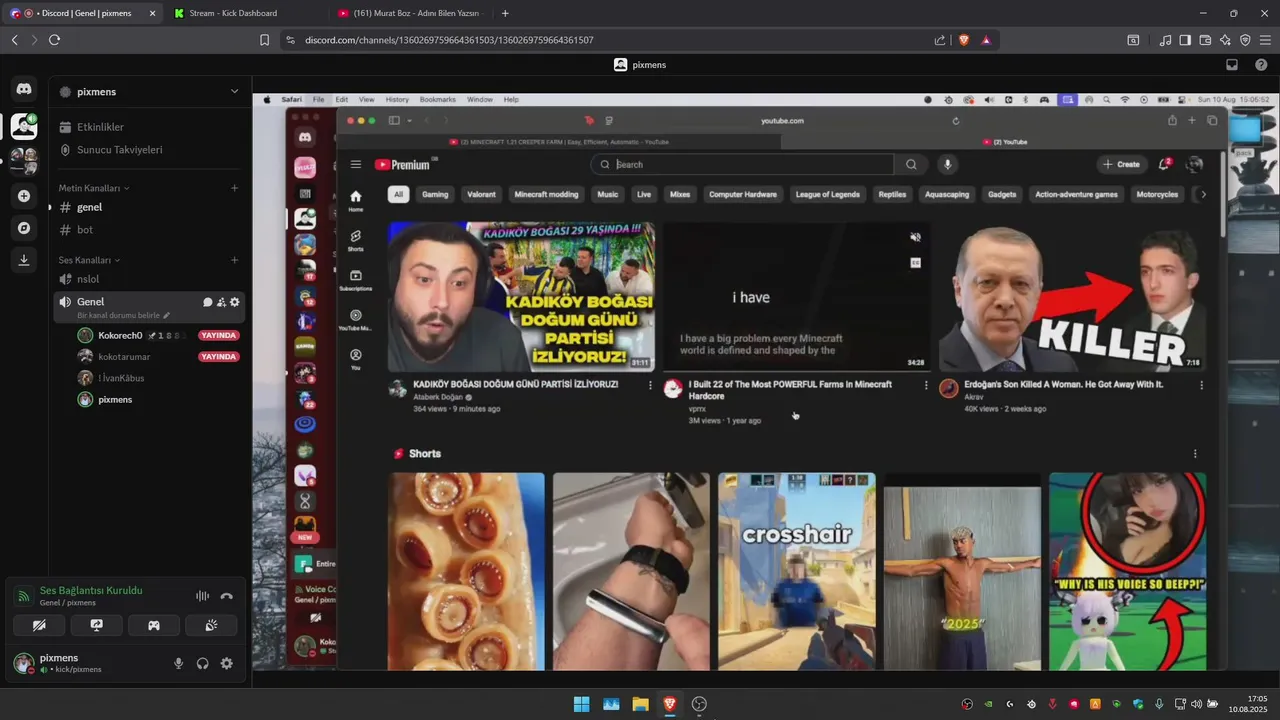Create a channel under Metin Kanalları
Viewport: 1280px width, 720px height.
click(235, 188)
